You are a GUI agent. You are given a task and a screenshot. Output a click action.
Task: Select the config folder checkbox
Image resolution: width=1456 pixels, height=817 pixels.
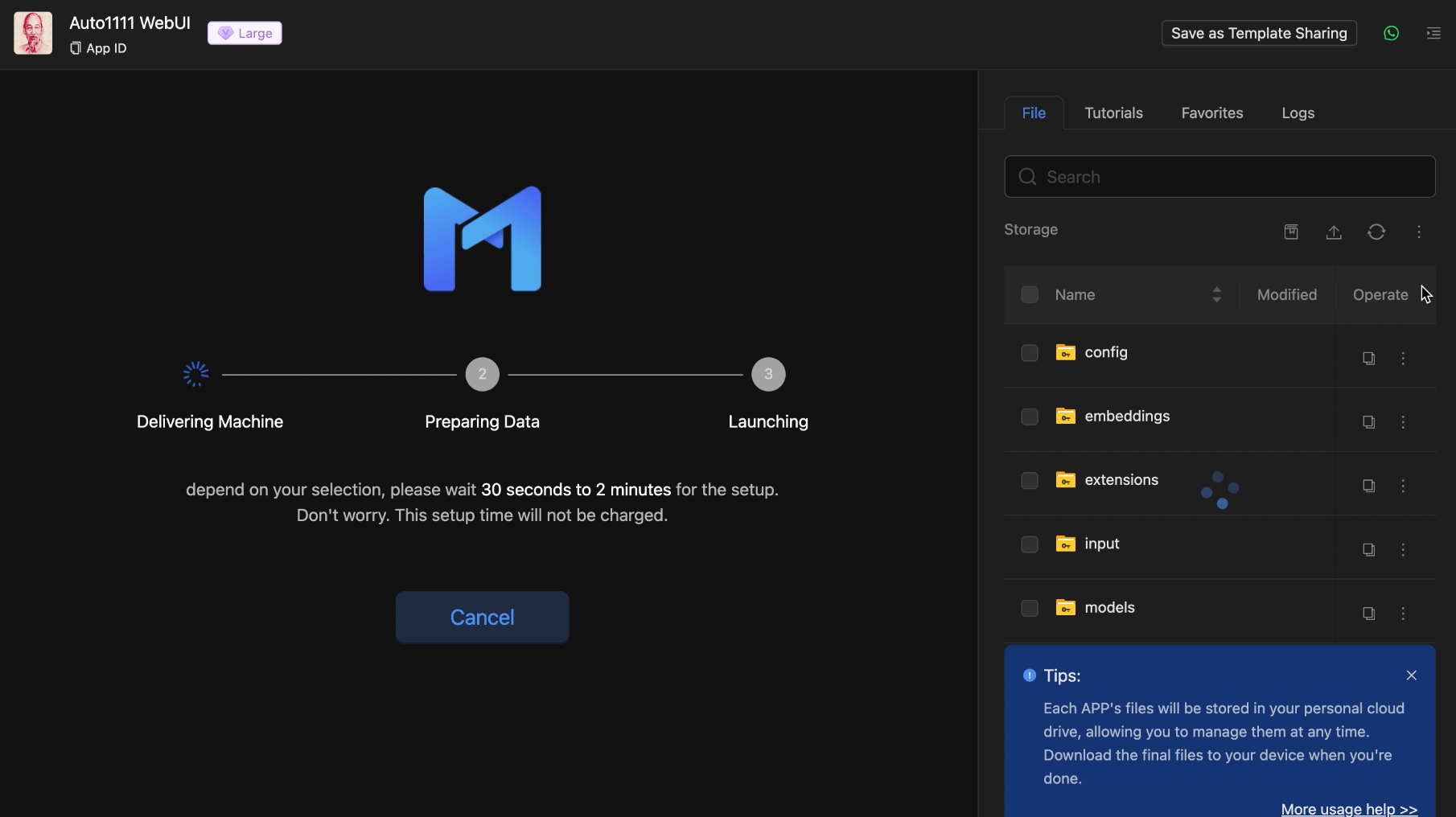click(x=1030, y=353)
